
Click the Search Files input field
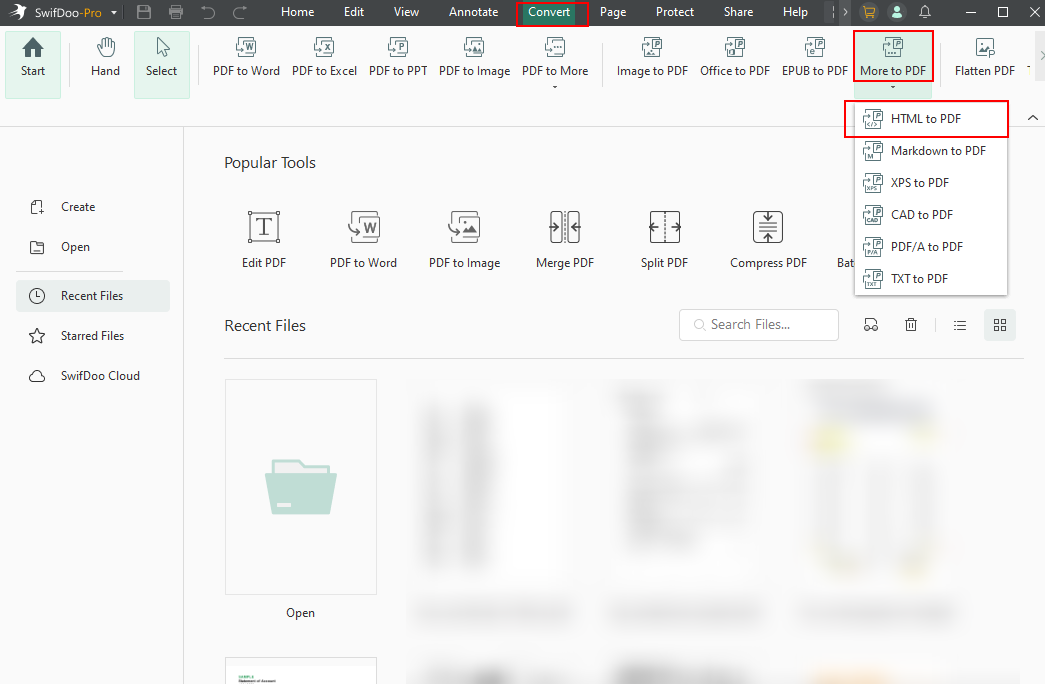coord(758,324)
